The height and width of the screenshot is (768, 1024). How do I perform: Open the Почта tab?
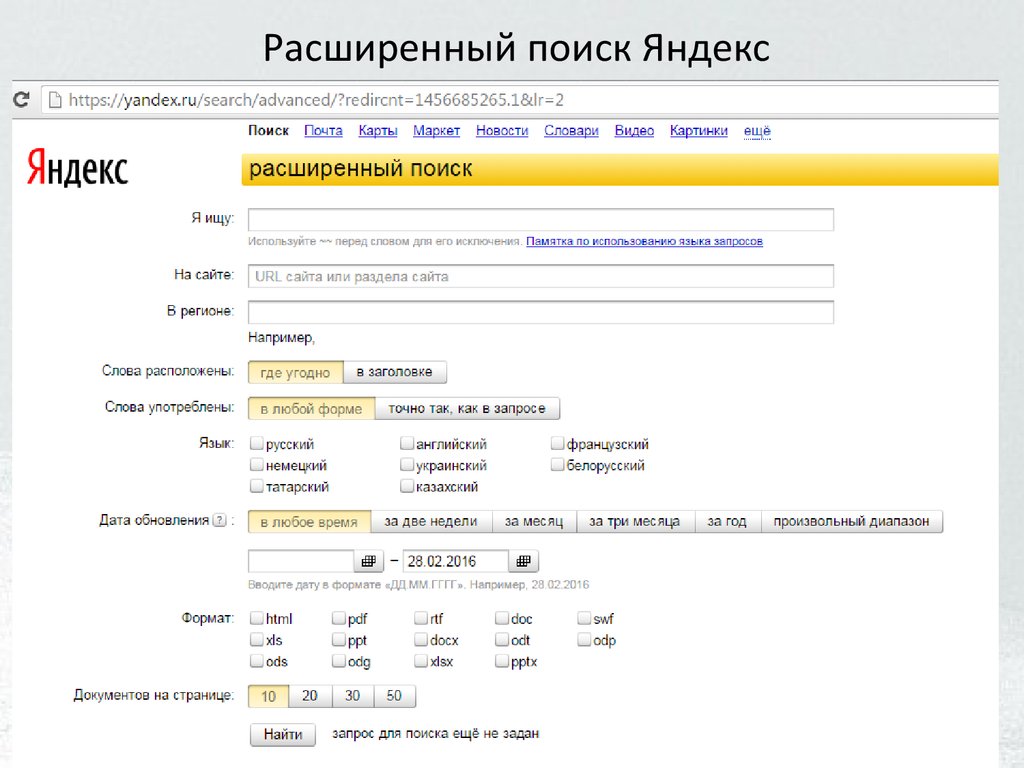pos(323,131)
